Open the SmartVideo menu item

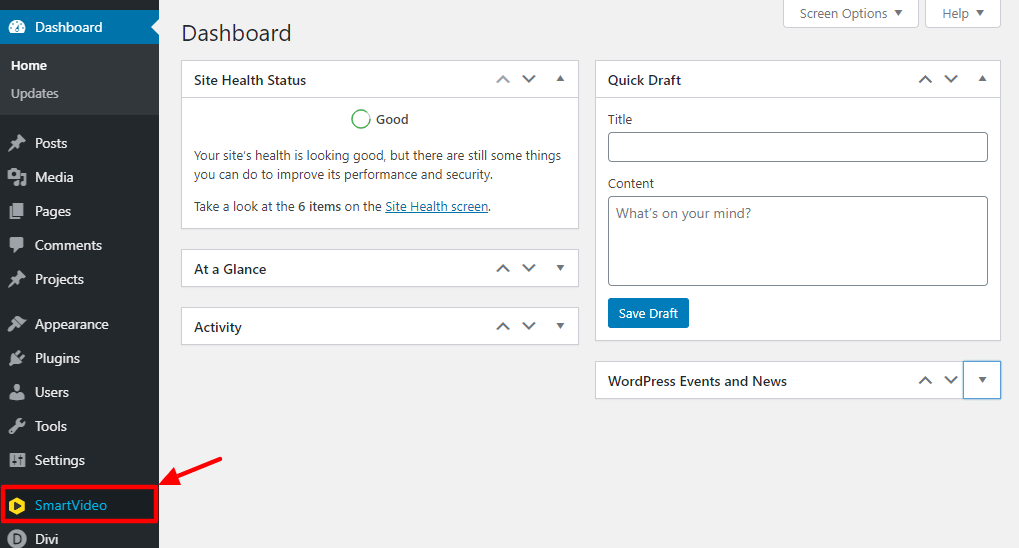tap(79, 505)
